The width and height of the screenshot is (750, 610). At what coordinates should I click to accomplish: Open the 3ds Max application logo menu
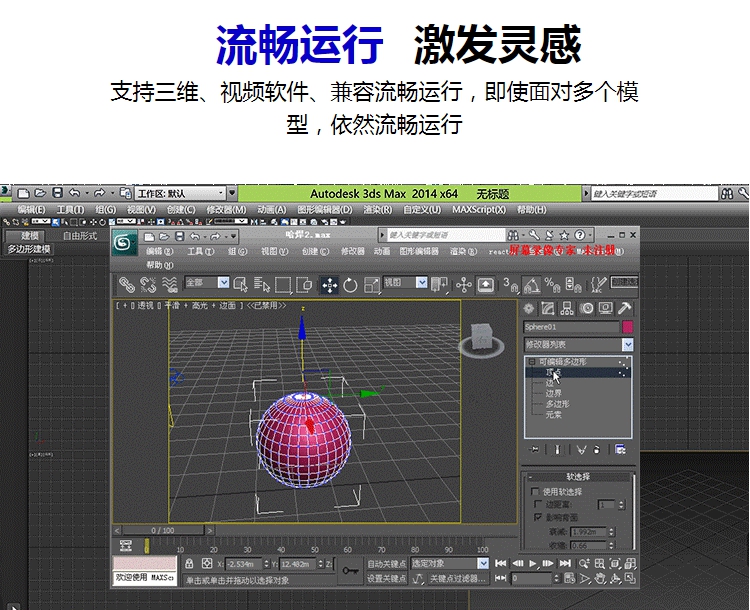124,243
